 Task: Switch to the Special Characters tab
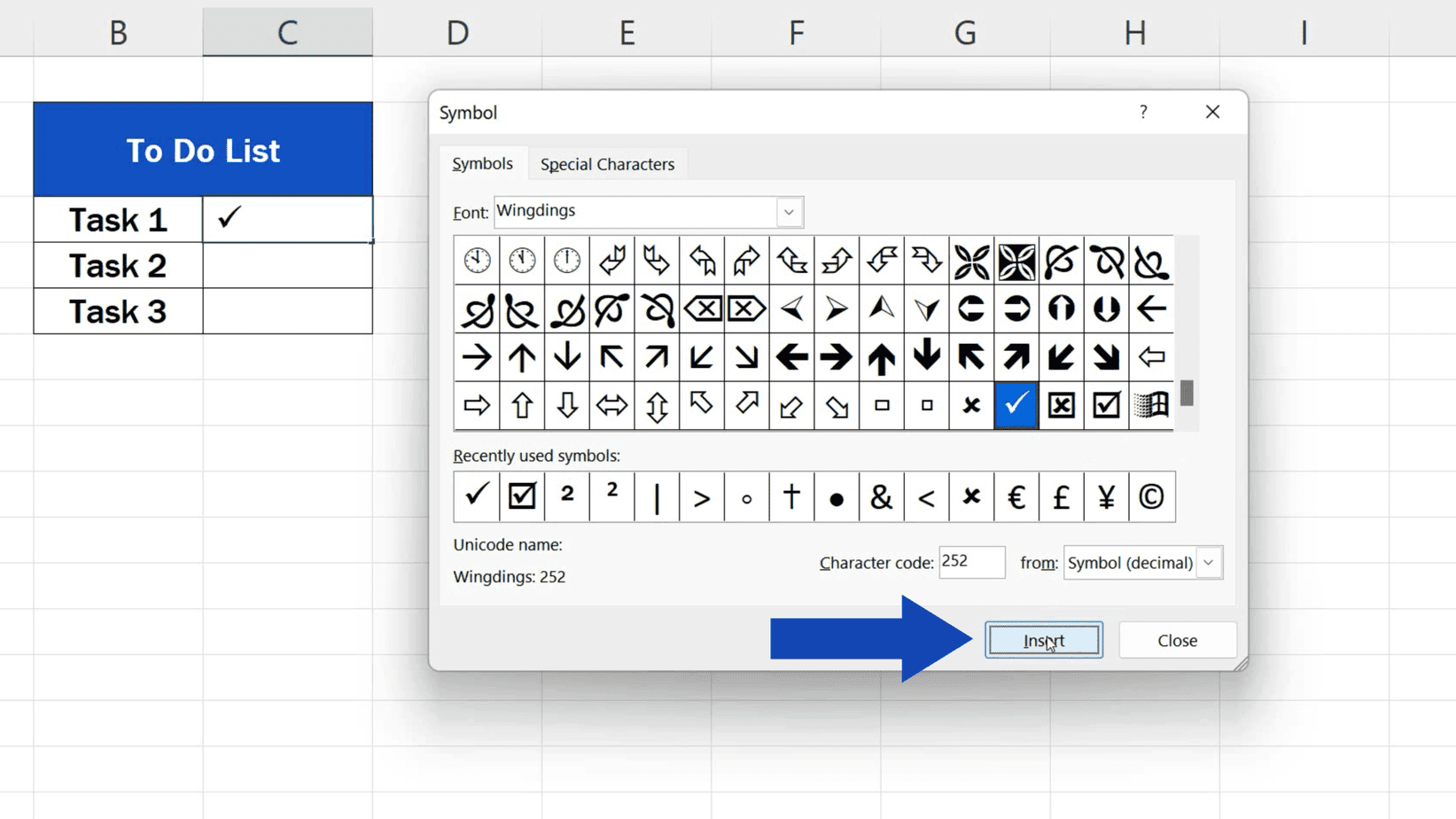click(607, 164)
